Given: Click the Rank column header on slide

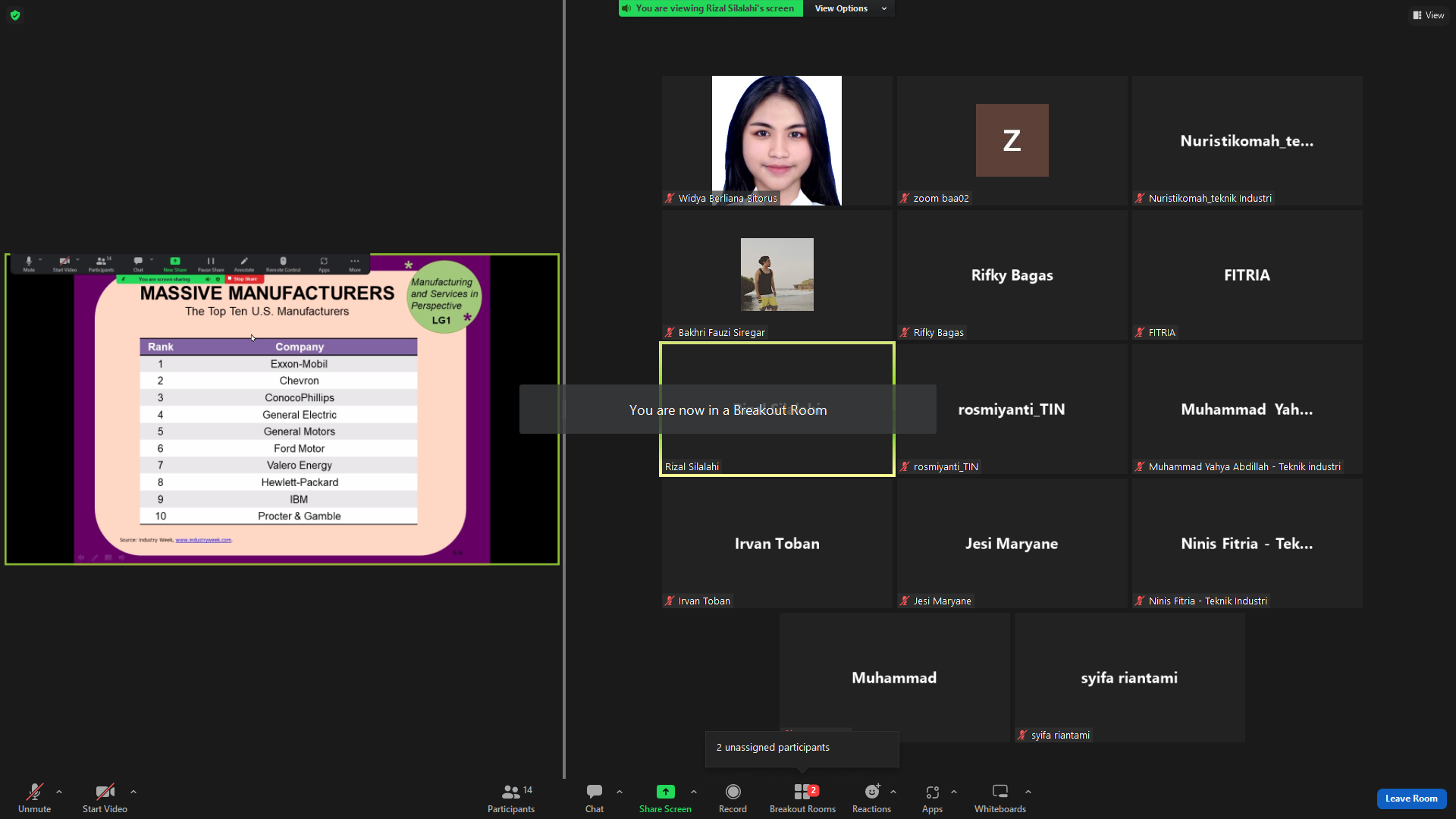Looking at the screenshot, I should [x=161, y=347].
